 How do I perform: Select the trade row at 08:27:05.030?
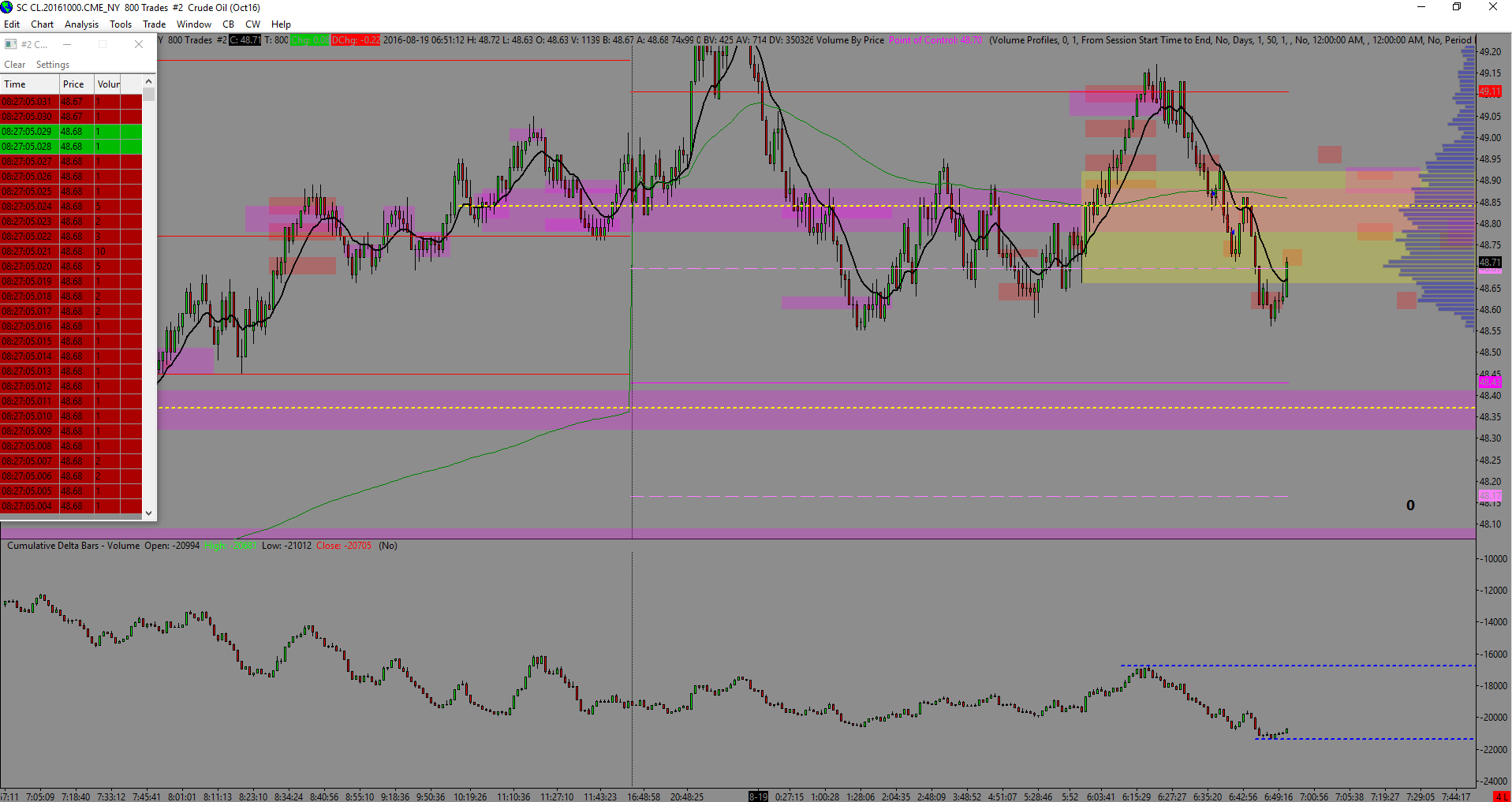pyautogui.click(x=71, y=117)
